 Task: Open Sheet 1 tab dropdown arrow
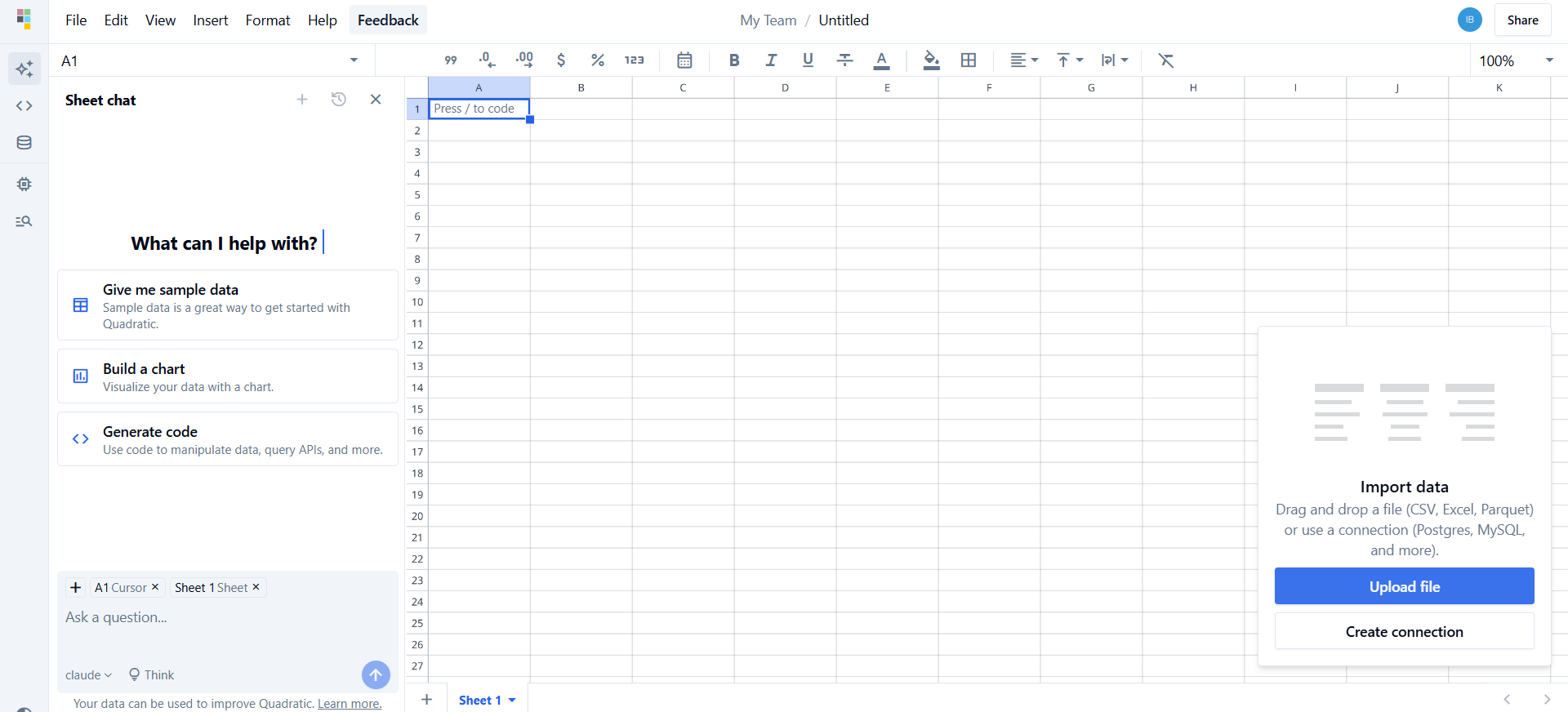pyautogui.click(x=512, y=701)
